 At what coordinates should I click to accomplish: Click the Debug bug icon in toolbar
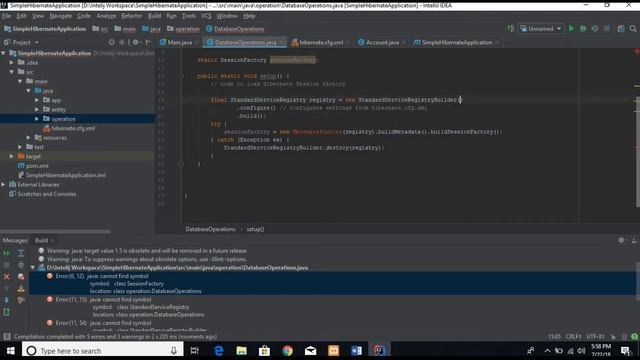583,29
